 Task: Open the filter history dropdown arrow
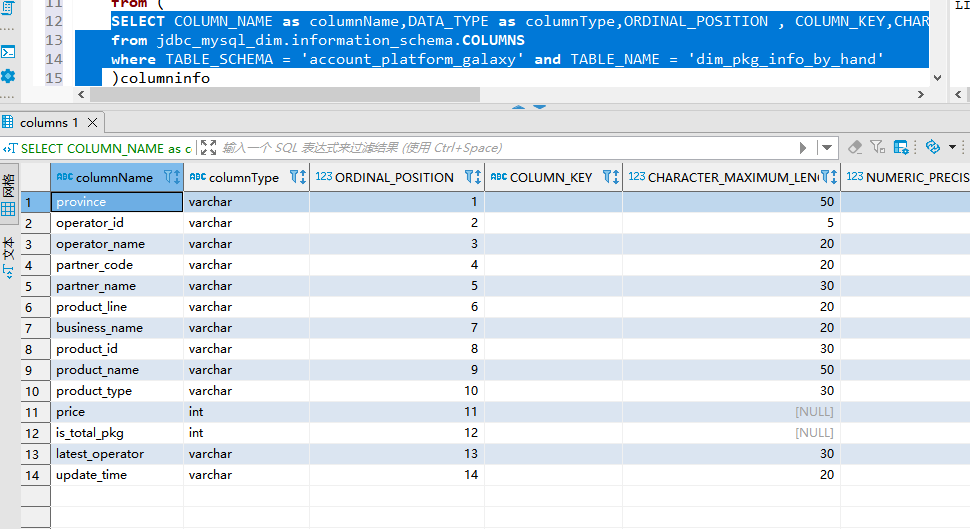(x=826, y=148)
